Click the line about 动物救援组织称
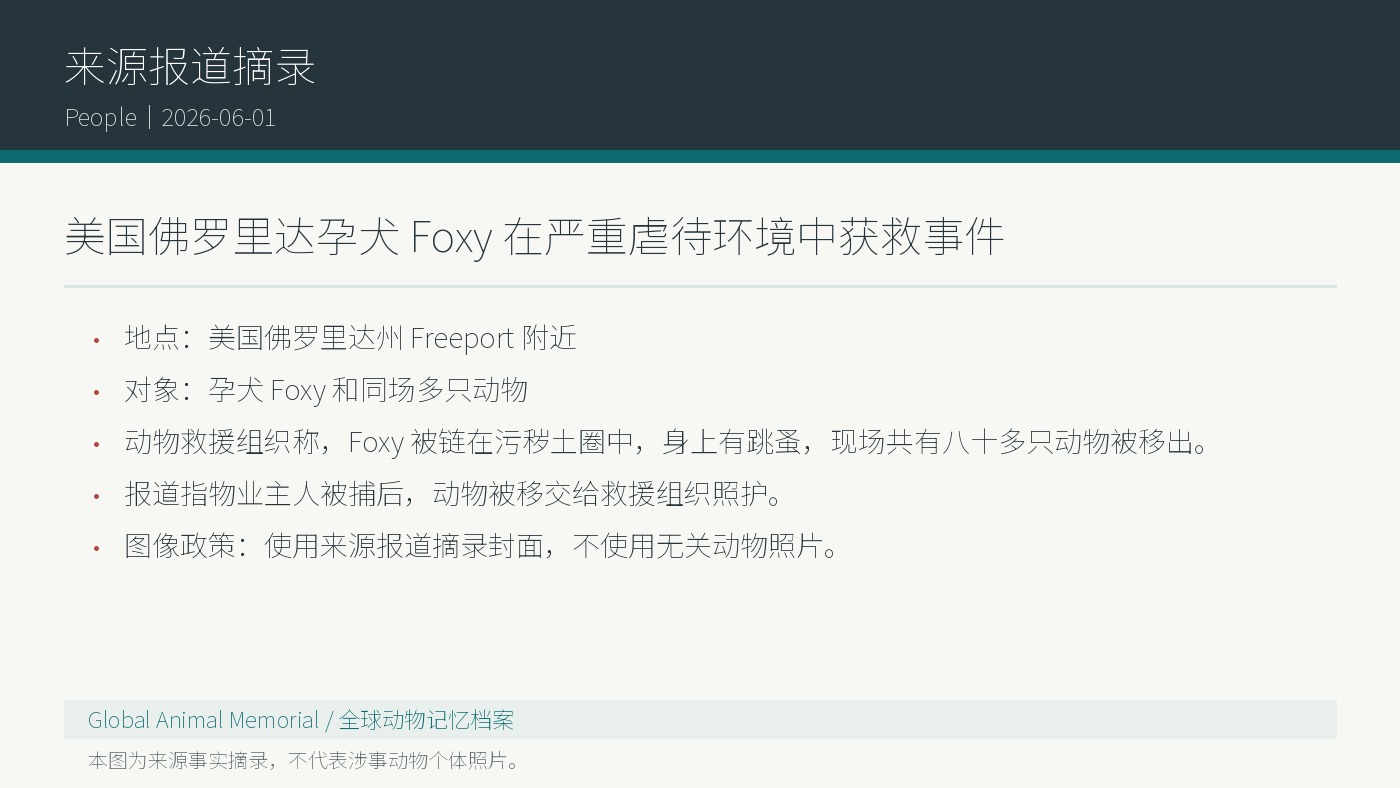The image size is (1400, 788). click(666, 442)
